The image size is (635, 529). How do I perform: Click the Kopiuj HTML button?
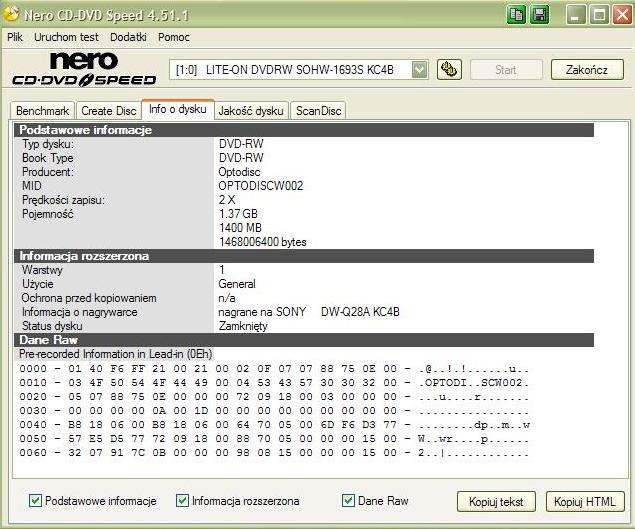(x=585, y=502)
